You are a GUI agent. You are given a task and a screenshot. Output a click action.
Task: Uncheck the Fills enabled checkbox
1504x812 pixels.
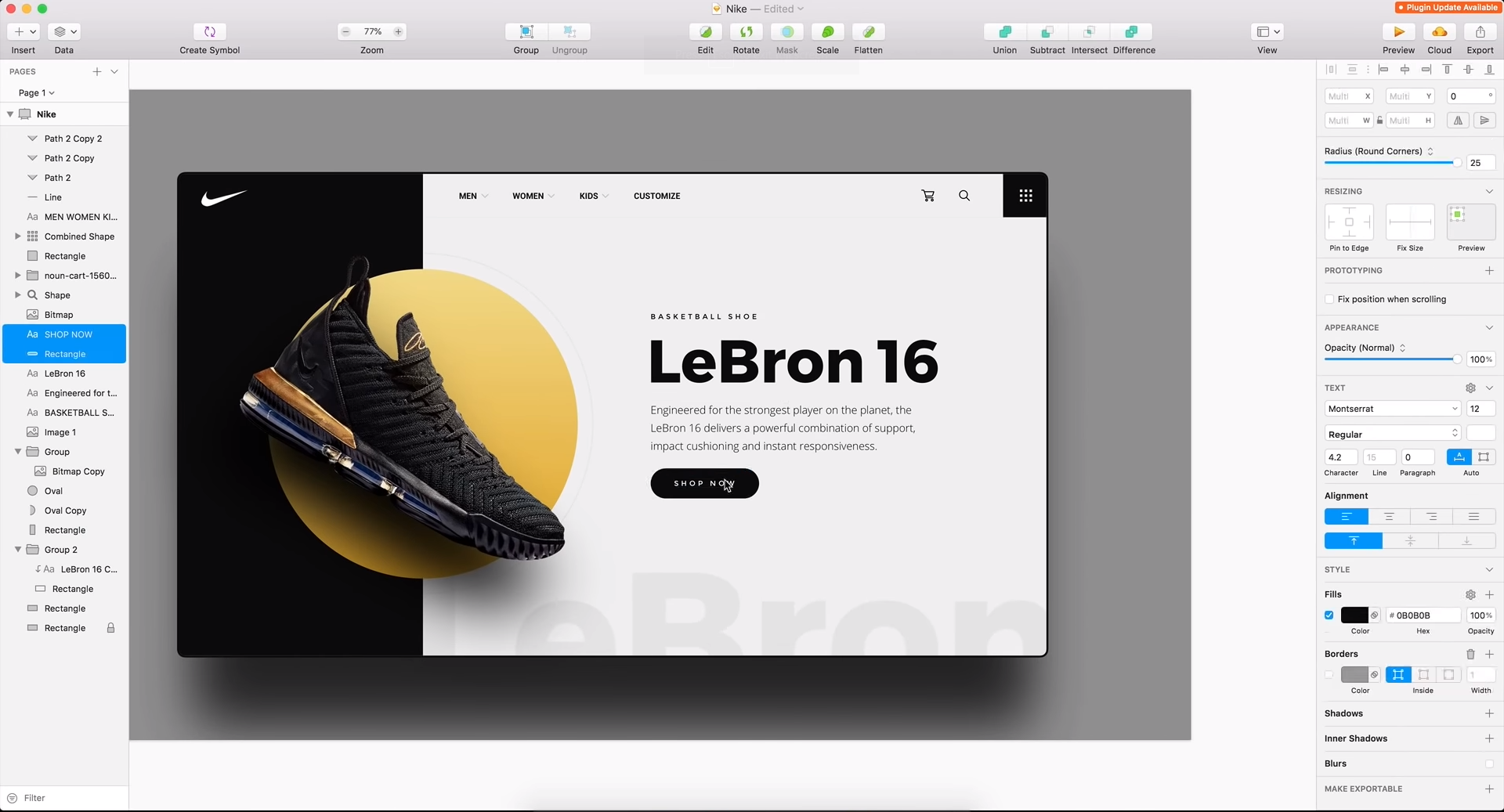pyautogui.click(x=1329, y=615)
